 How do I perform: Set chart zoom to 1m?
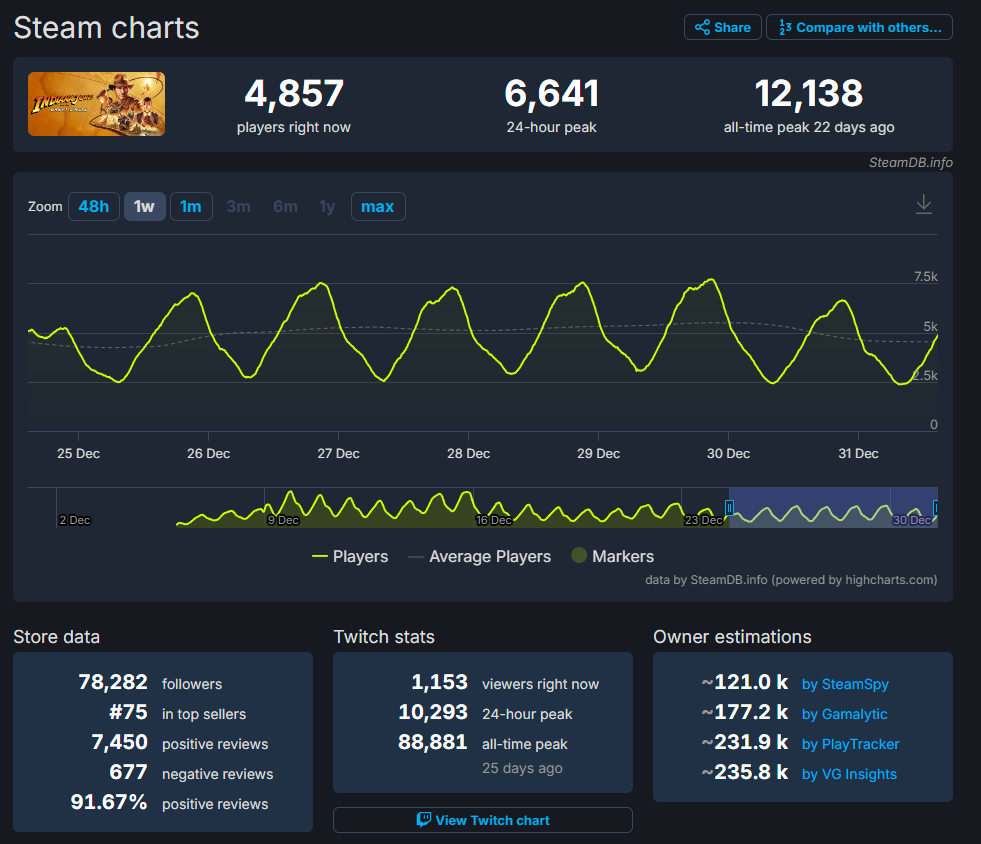191,206
